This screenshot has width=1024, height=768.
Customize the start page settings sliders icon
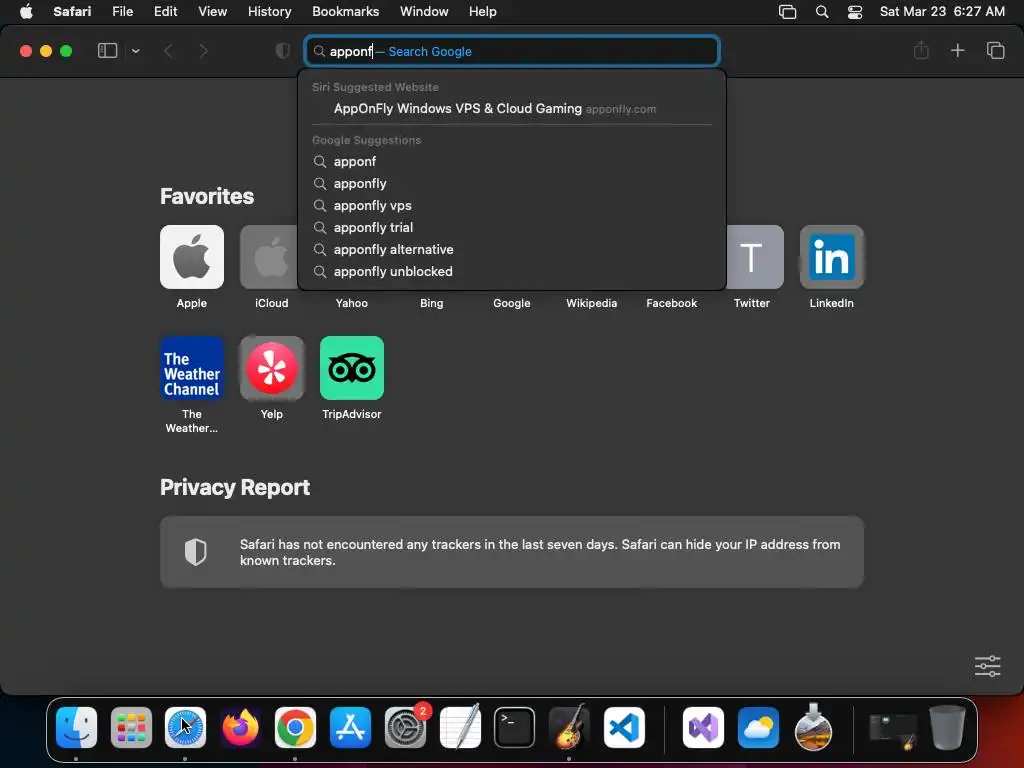tap(987, 666)
